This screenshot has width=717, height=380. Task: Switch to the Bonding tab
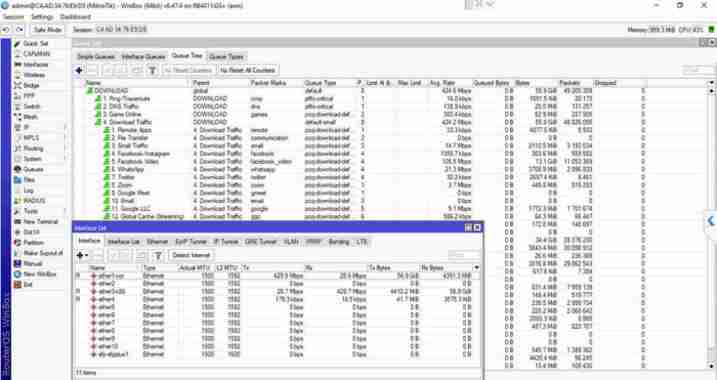pyautogui.click(x=339, y=242)
